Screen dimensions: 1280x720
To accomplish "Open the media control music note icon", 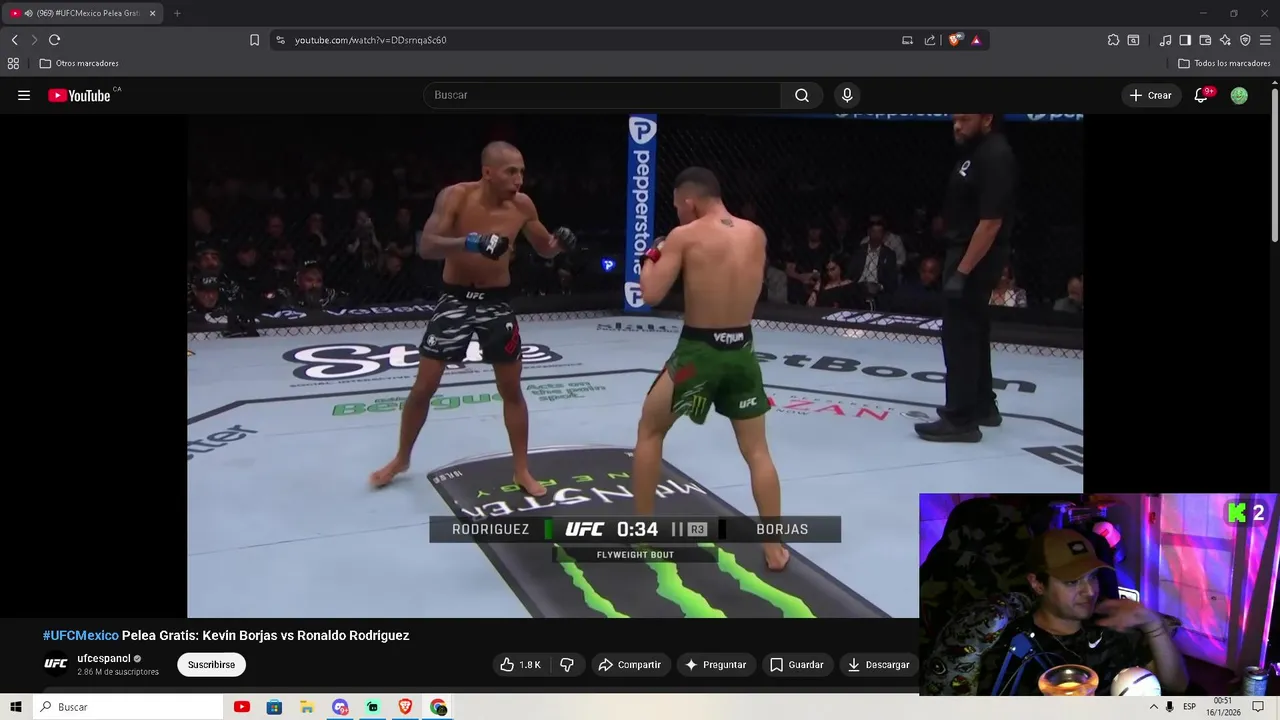I will [1165, 40].
